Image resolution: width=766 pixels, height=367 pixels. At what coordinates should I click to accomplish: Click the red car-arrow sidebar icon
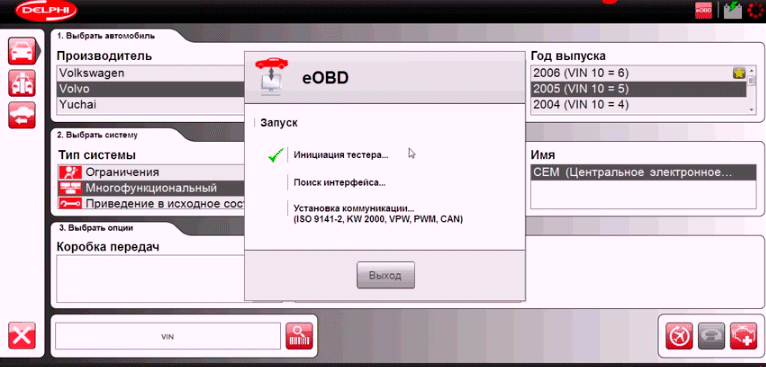22,115
